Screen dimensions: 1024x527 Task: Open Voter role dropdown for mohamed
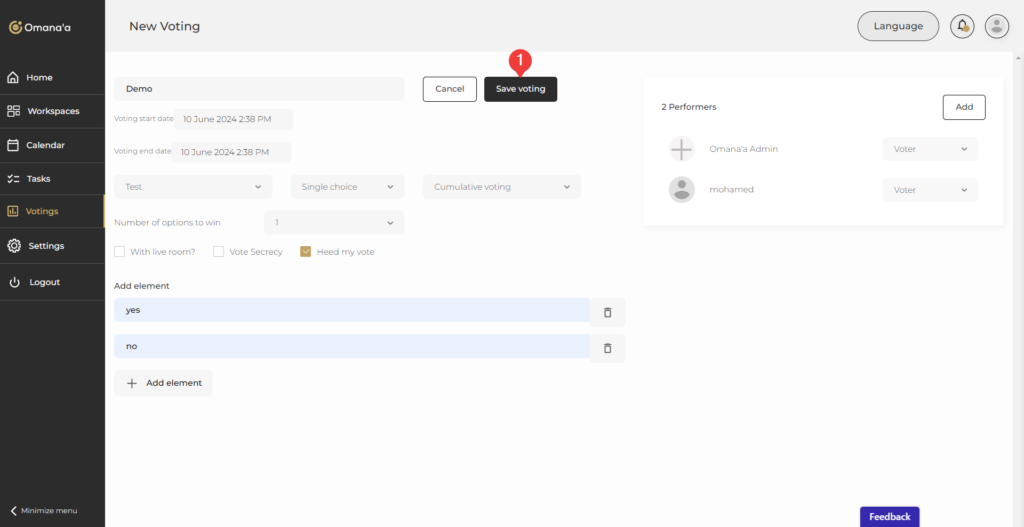tap(930, 190)
